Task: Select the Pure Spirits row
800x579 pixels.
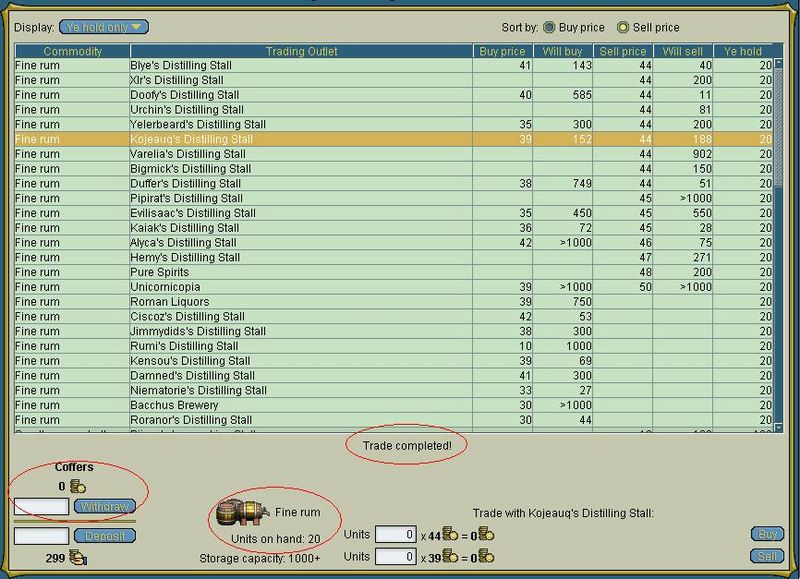Action: 394,272
